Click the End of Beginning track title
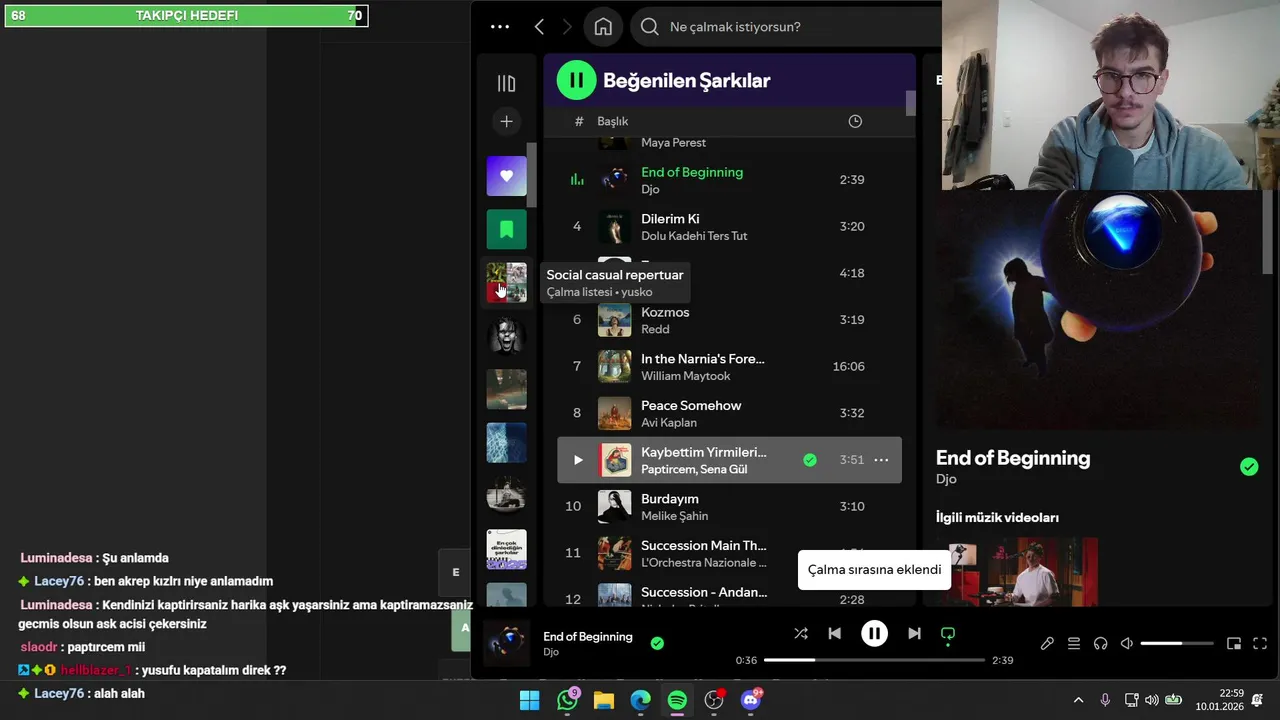This screenshot has width=1280, height=720. coord(692,172)
